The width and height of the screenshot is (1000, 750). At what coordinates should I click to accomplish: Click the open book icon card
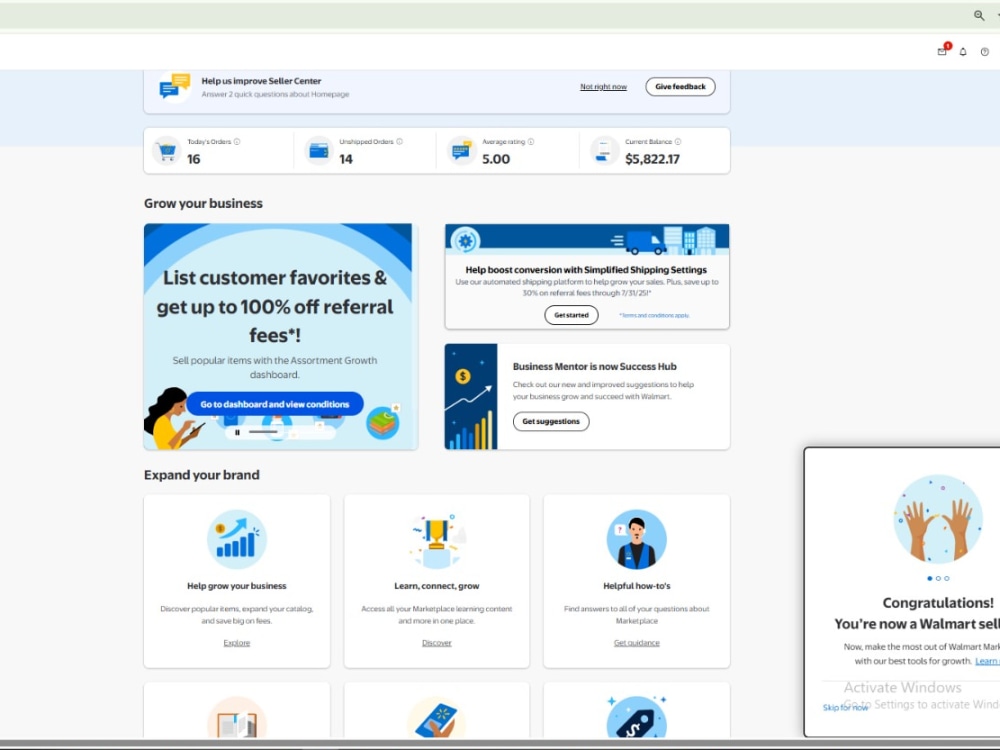[237, 717]
